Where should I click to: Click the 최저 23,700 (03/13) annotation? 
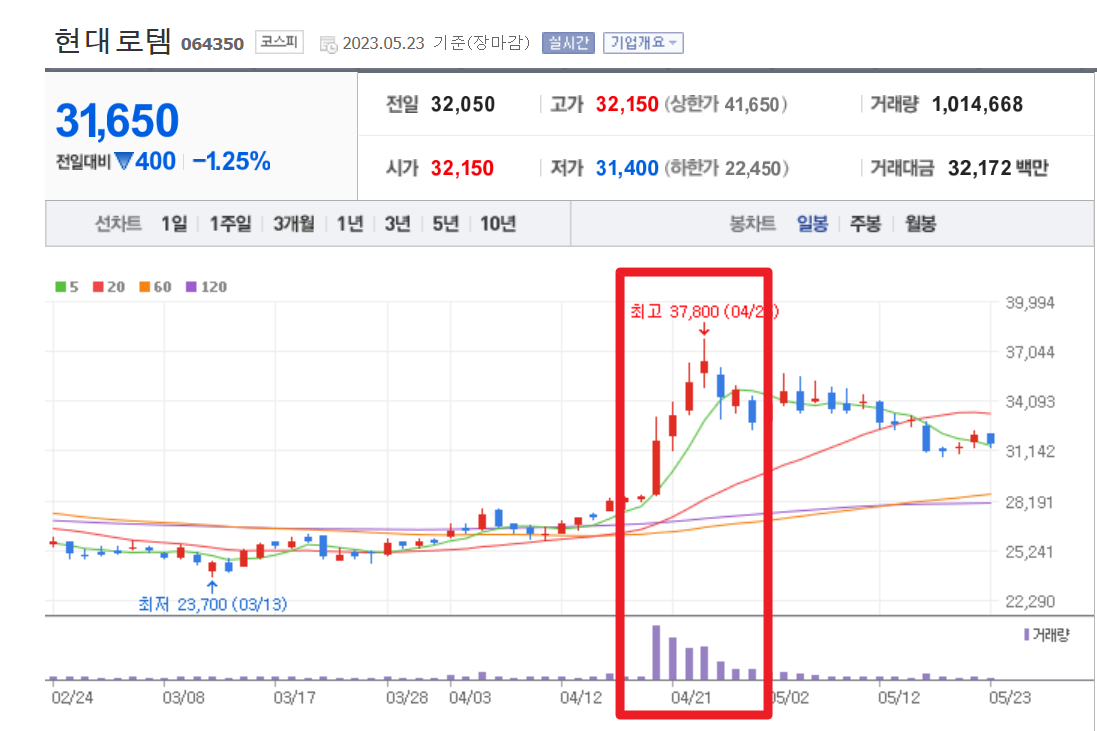pyautogui.click(x=213, y=604)
